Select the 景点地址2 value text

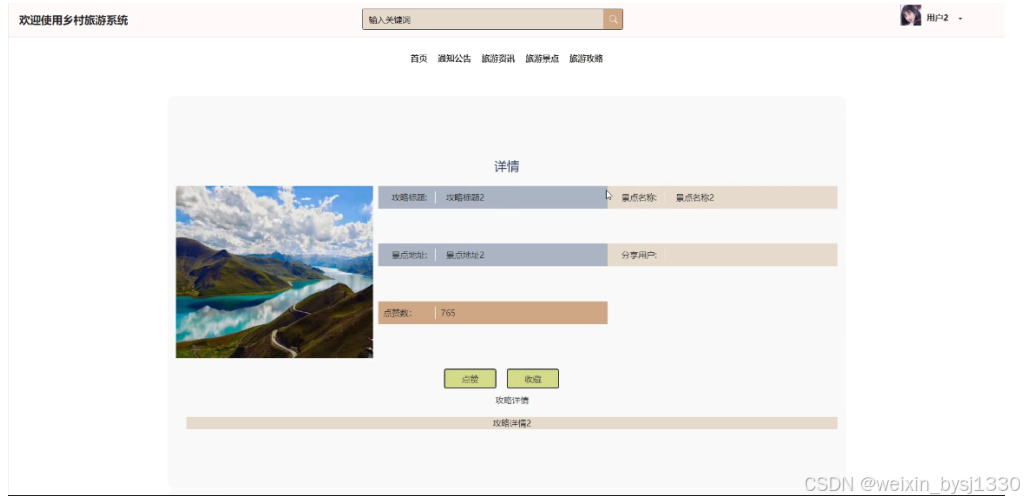(465, 255)
